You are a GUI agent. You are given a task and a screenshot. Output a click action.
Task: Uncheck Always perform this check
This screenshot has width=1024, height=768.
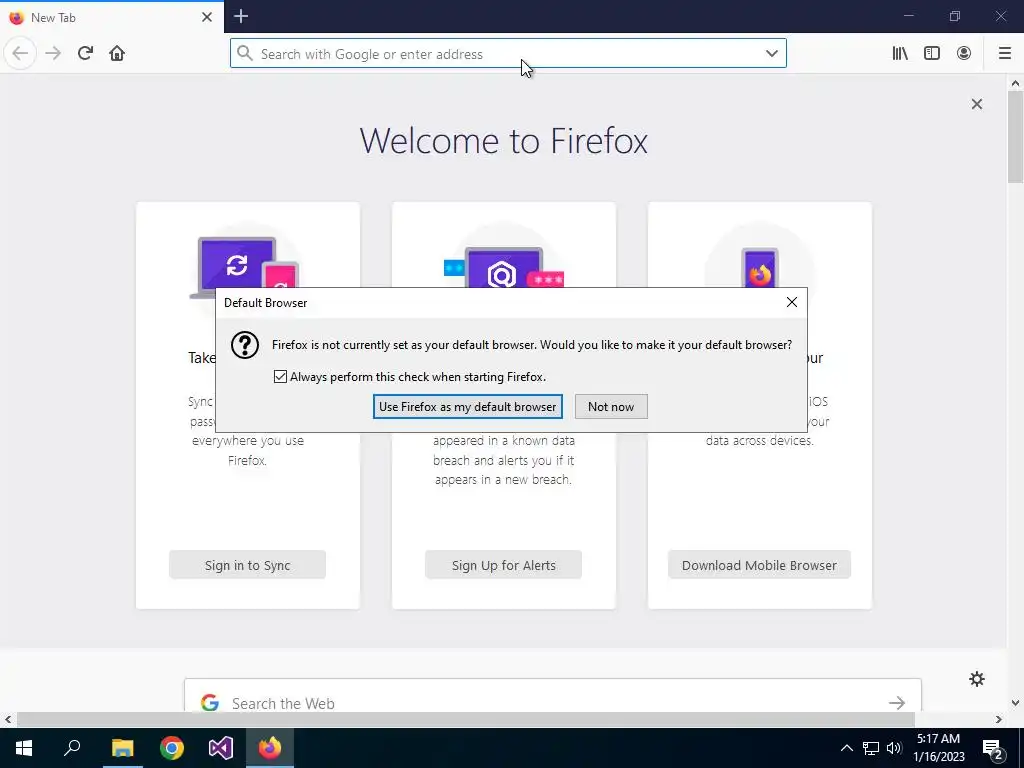coord(280,377)
